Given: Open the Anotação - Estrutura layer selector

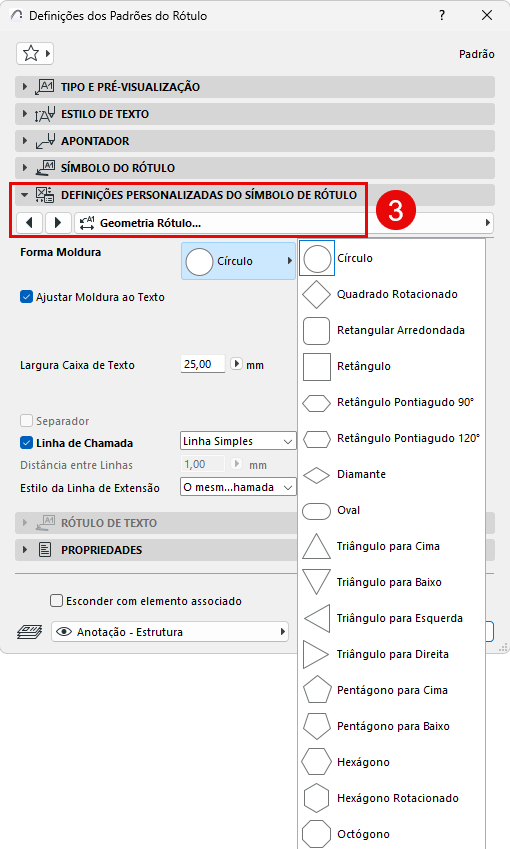Looking at the screenshot, I should (x=170, y=632).
